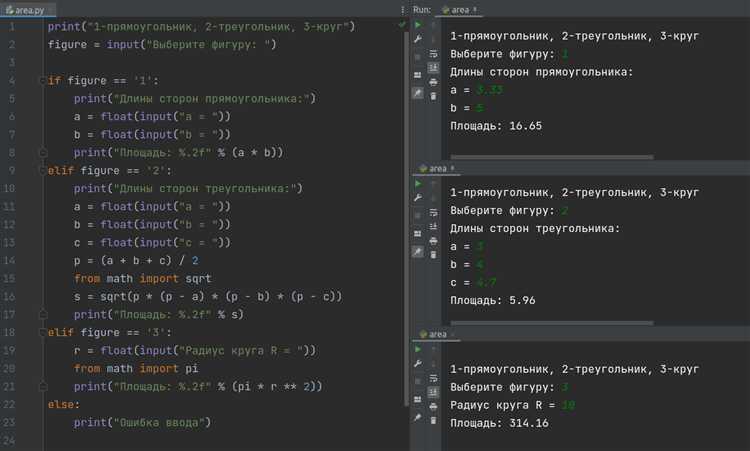Restore layout in the triangle output panel
Image resolution: width=750 pixels, height=451 pixels.
click(418, 233)
